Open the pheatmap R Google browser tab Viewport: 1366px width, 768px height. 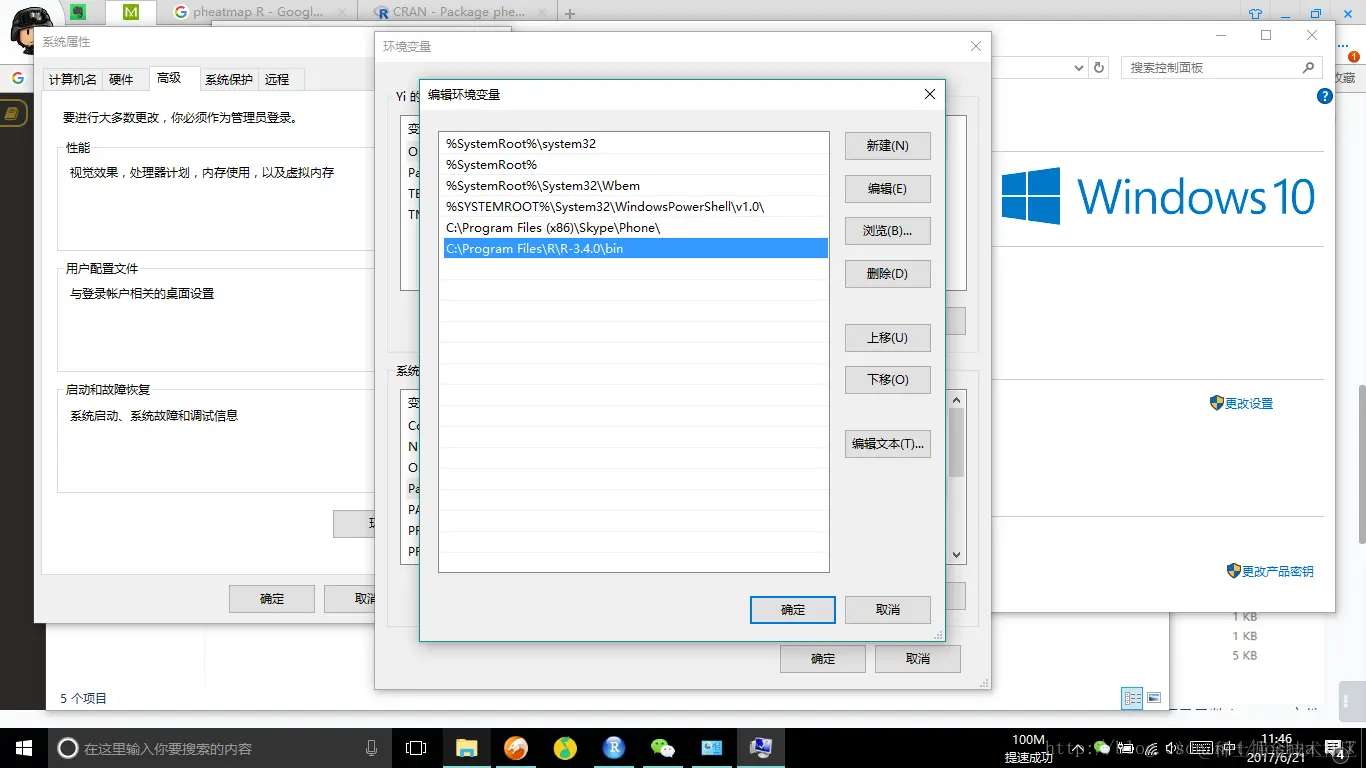tap(258, 13)
